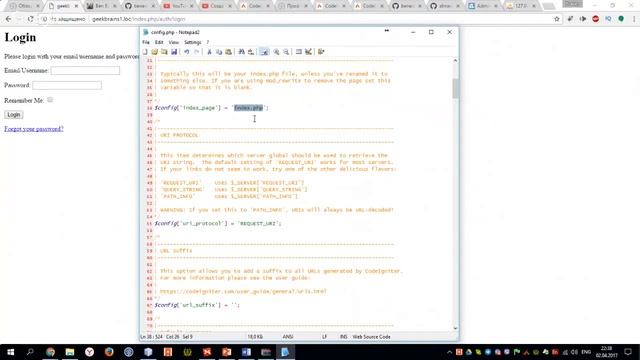The image size is (640, 360).
Task: Open File Explorer from the taskbar
Action: tap(70, 352)
